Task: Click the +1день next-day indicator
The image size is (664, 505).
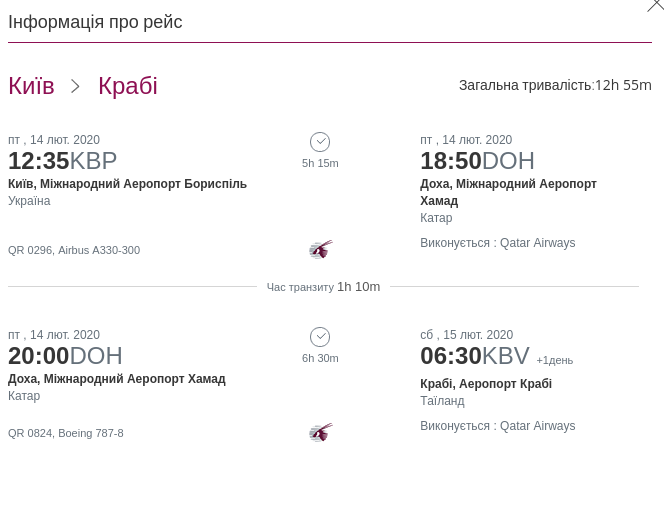Action: [554, 360]
